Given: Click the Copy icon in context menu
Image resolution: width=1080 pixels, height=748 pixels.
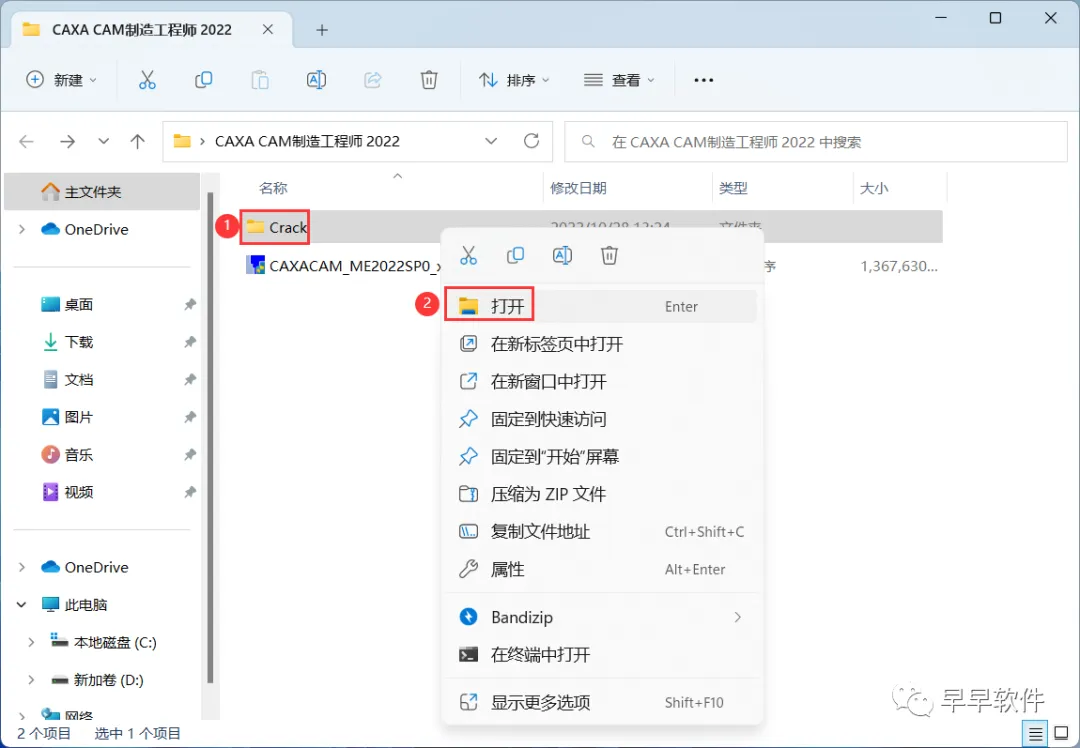Looking at the screenshot, I should pos(515,256).
